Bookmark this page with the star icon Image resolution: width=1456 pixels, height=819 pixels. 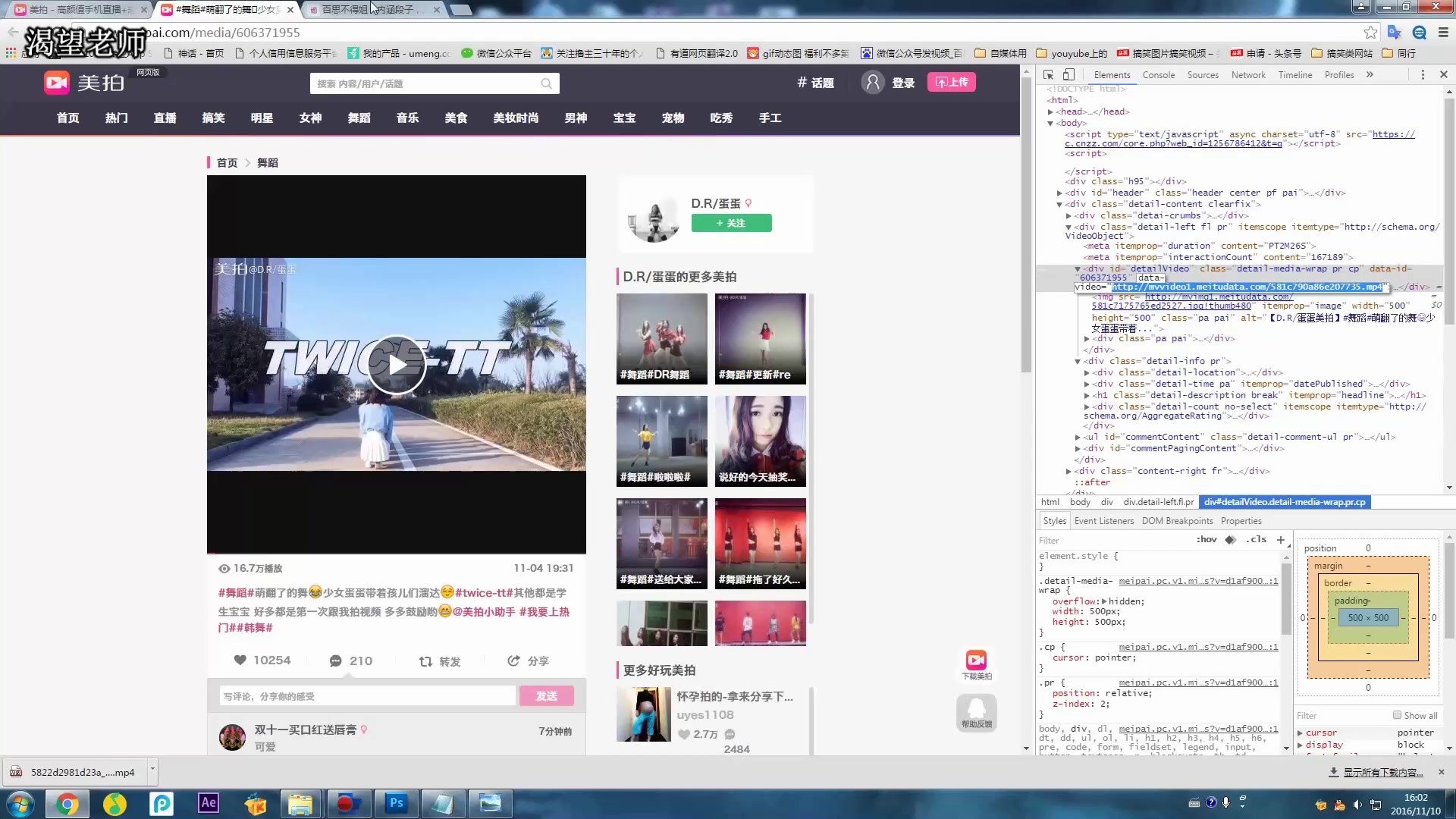tap(1370, 33)
